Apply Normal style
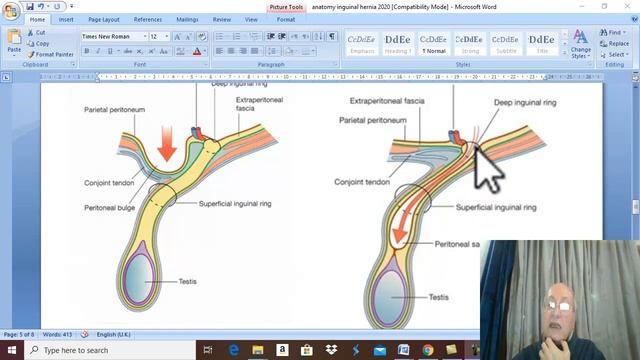640x360 pixels. coord(433,44)
